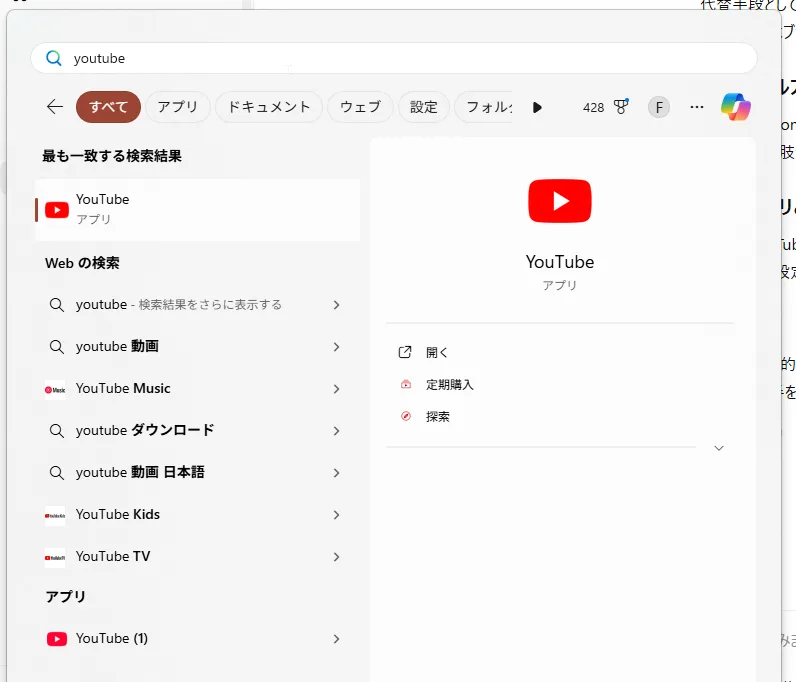Click the Web の検索 heading
This screenshot has height=682, width=796.
pyautogui.click(x=82, y=263)
